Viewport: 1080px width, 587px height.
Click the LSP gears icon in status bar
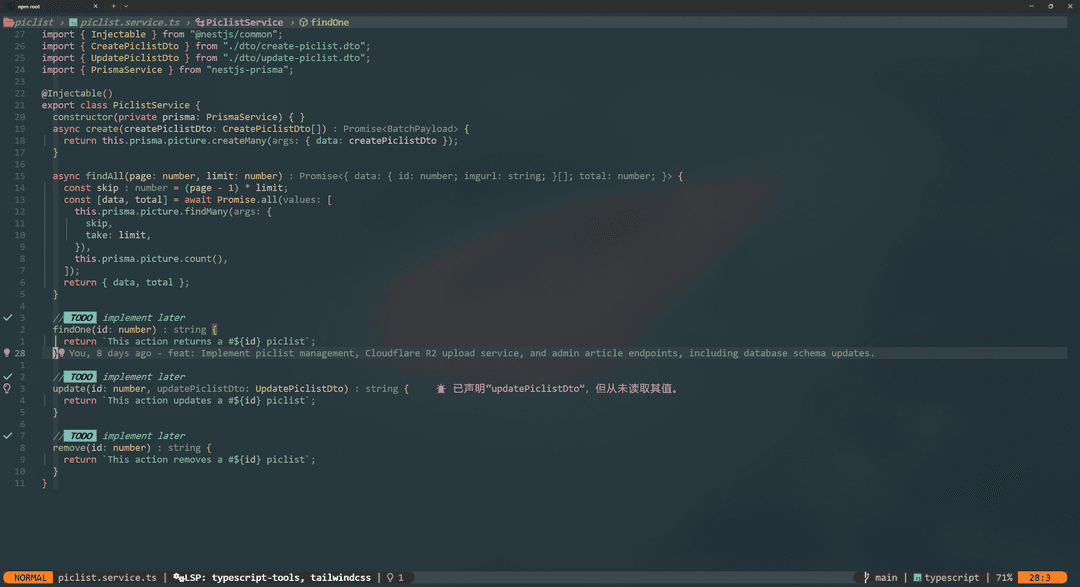178,577
